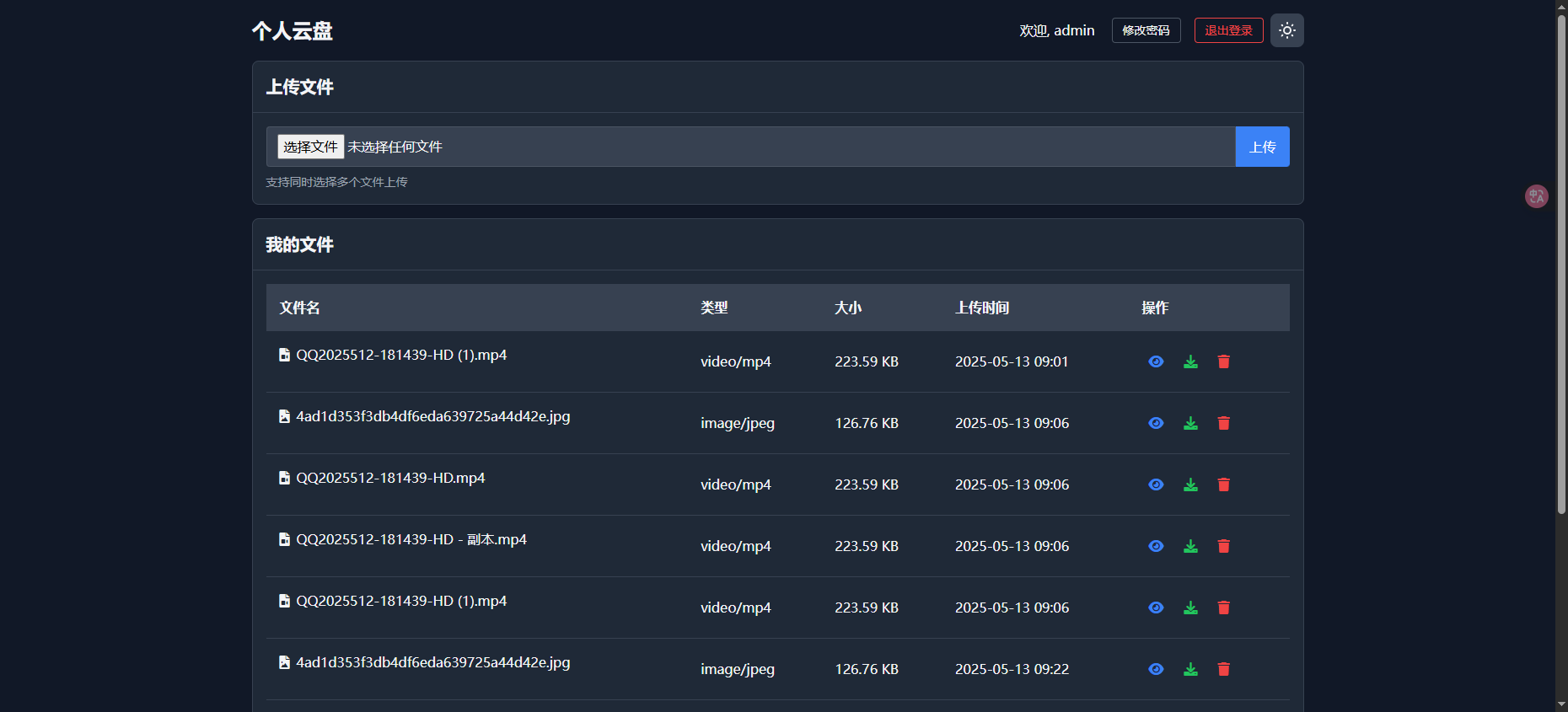This screenshot has width=1568, height=712.
Task: Delete QQ2025512-181439-HD (1).mp4 uploaded 09:06
Action: [x=1223, y=608]
